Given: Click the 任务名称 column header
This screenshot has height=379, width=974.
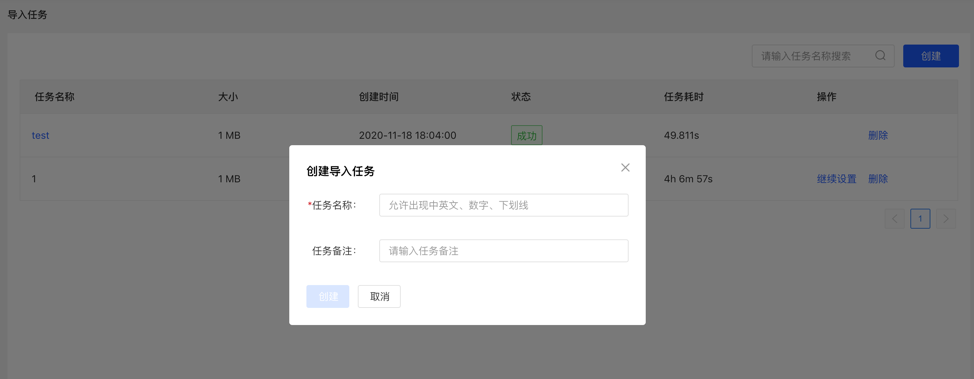Looking at the screenshot, I should click(55, 97).
